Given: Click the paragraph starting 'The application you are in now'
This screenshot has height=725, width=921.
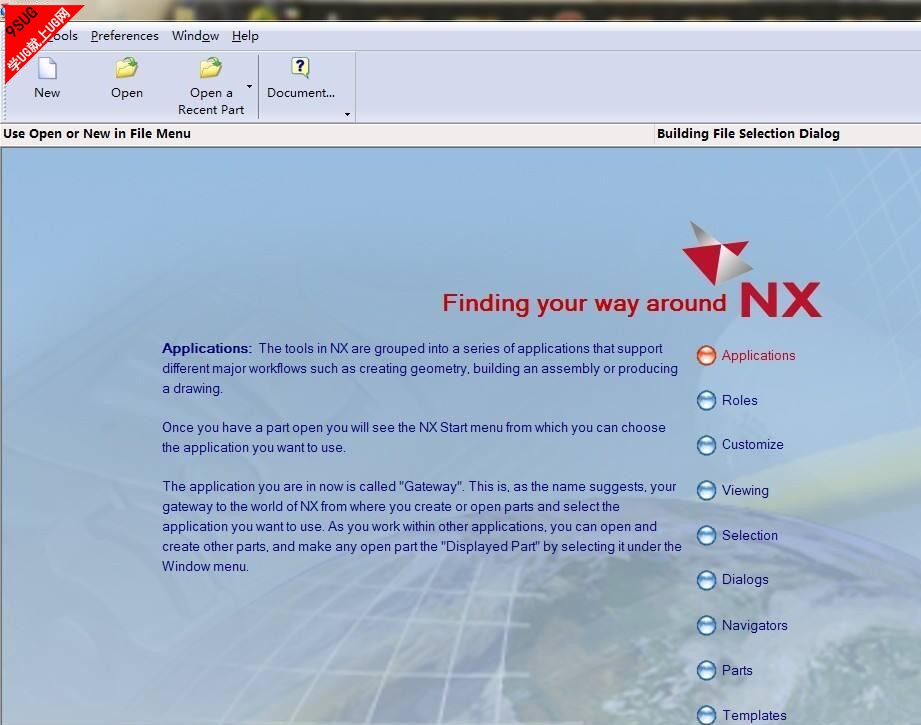Looking at the screenshot, I should pos(422,526).
